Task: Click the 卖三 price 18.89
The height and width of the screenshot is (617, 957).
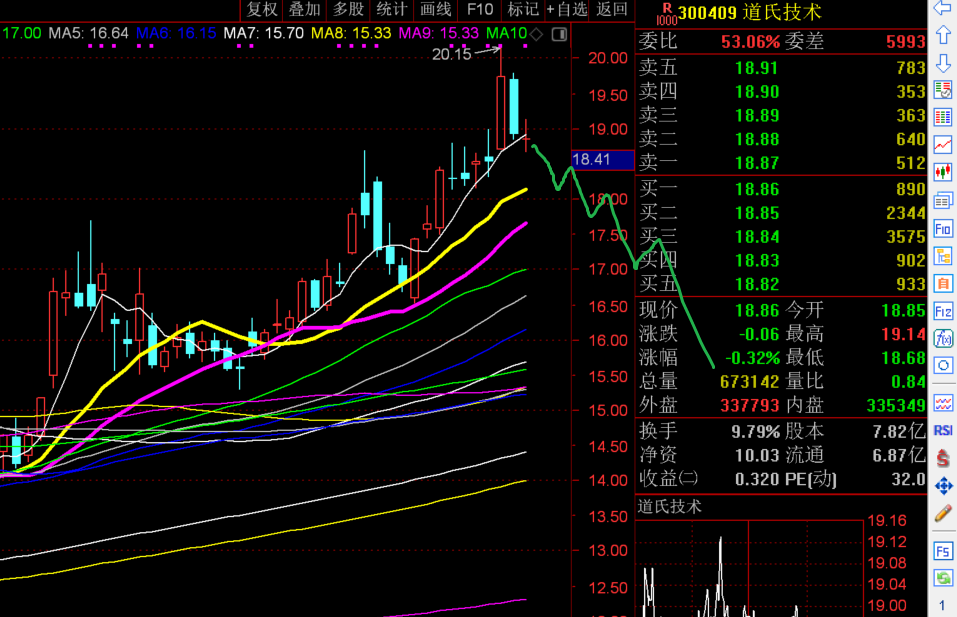Action: click(x=757, y=115)
